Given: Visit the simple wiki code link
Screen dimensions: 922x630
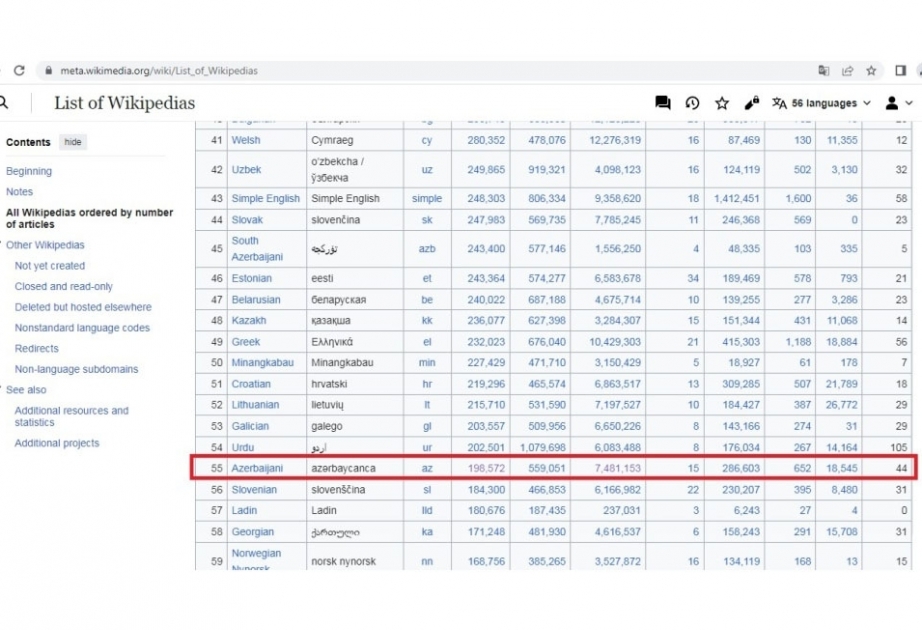Looking at the screenshot, I should pyautogui.click(x=427, y=198).
